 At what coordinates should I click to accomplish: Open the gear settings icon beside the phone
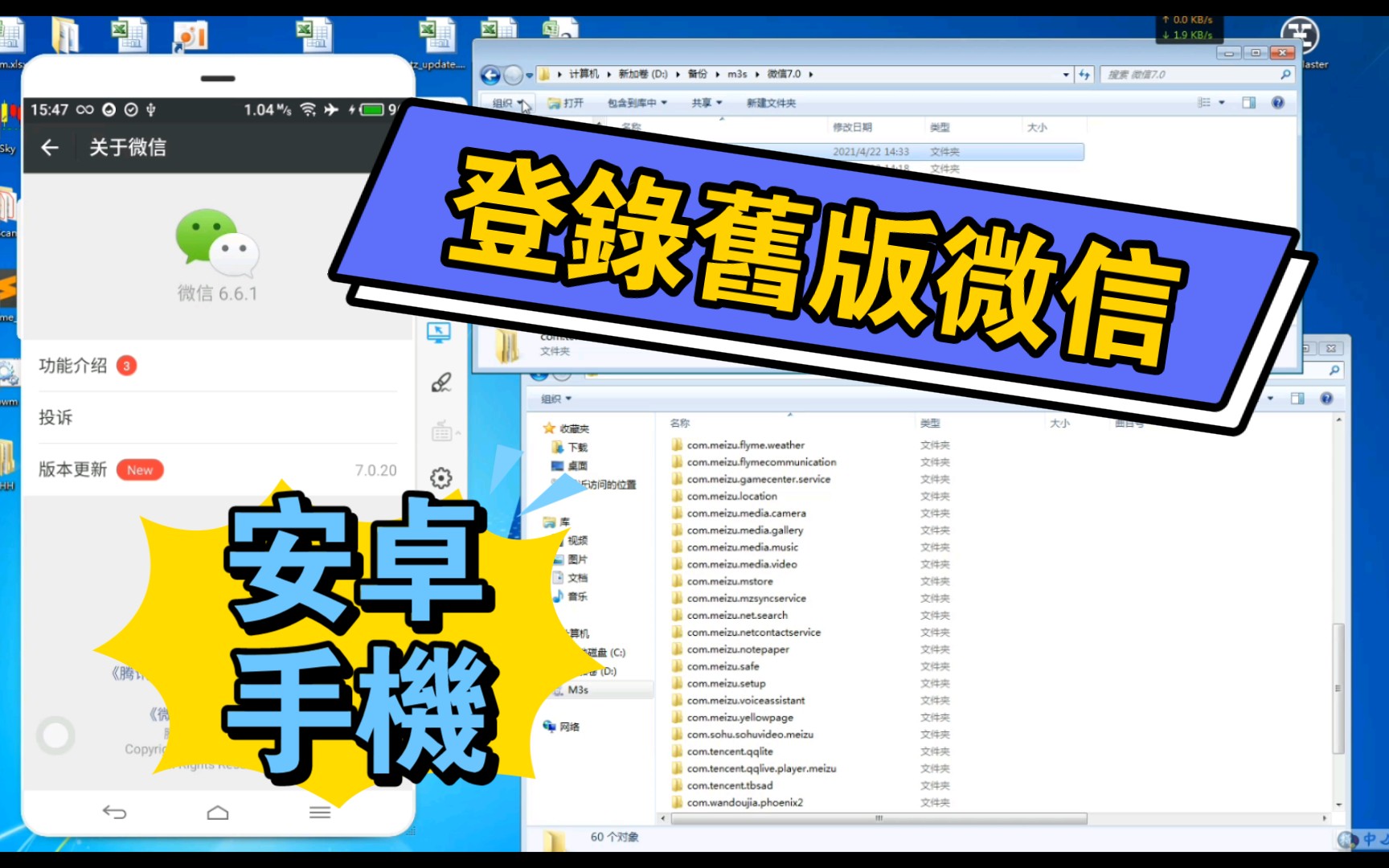click(x=440, y=478)
